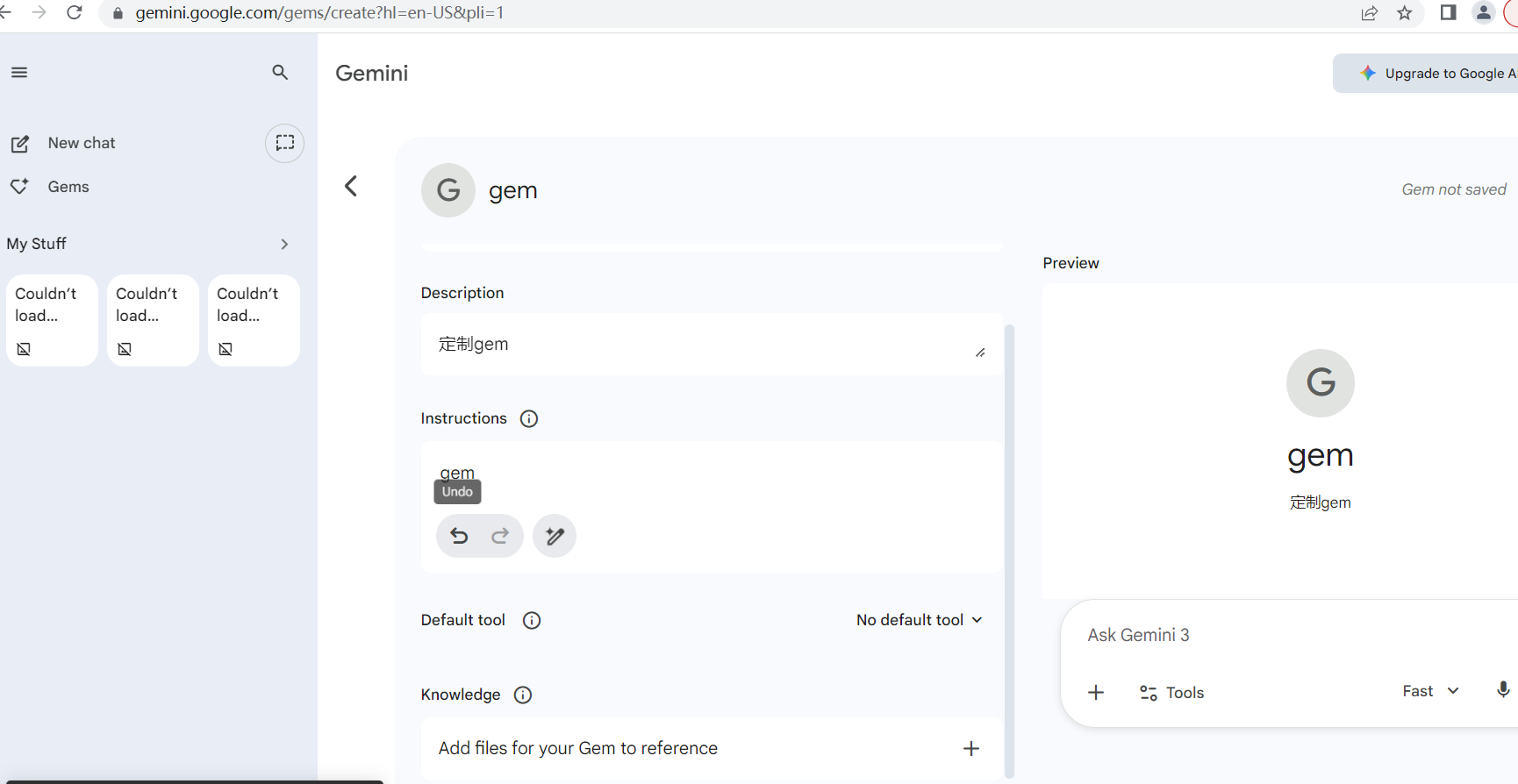The height and width of the screenshot is (784, 1518).
Task: Undo the last instructions edit
Action: 459,536
